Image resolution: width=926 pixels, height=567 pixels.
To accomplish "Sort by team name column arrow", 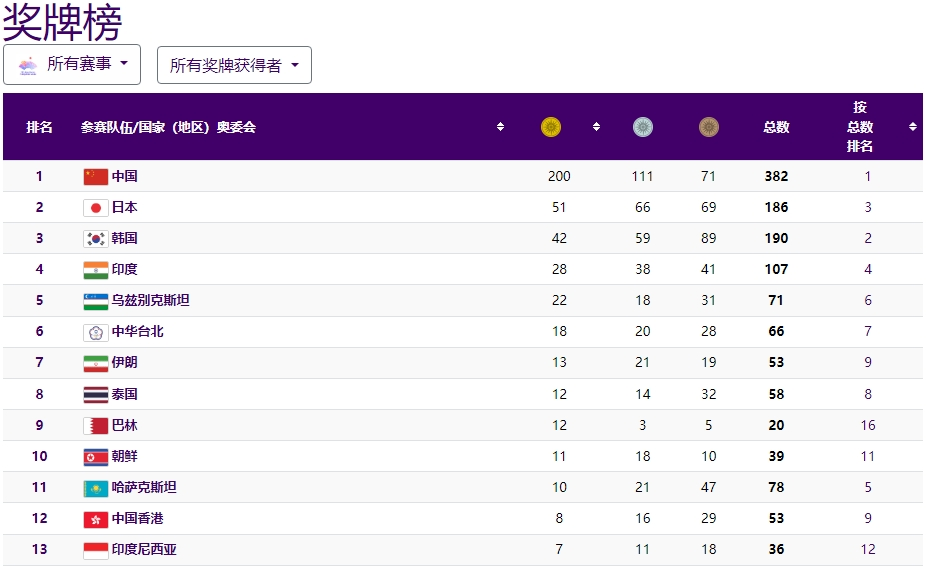I will [x=500, y=127].
